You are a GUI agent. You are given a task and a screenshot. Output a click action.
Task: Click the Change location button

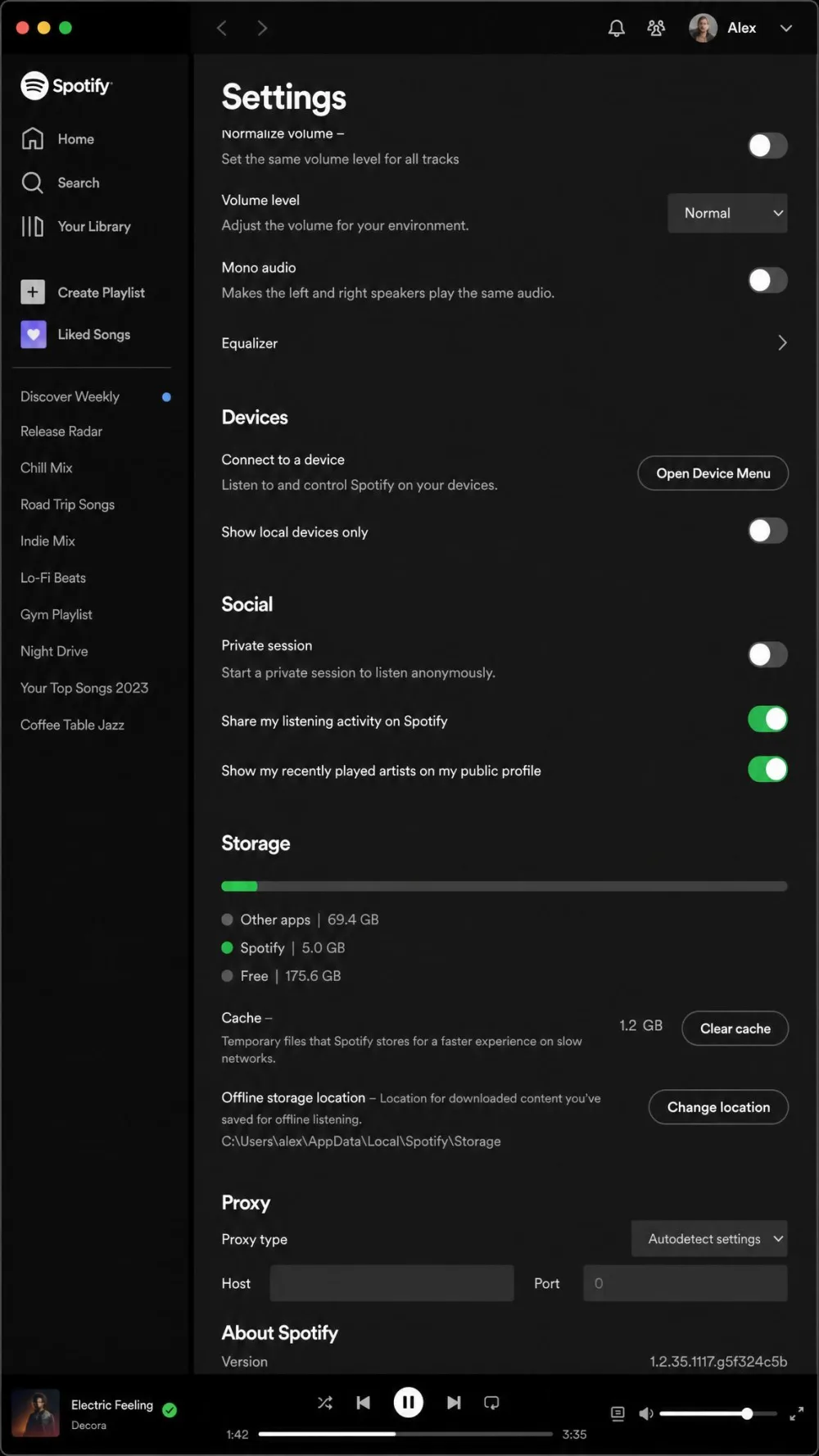tap(719, 1107)
